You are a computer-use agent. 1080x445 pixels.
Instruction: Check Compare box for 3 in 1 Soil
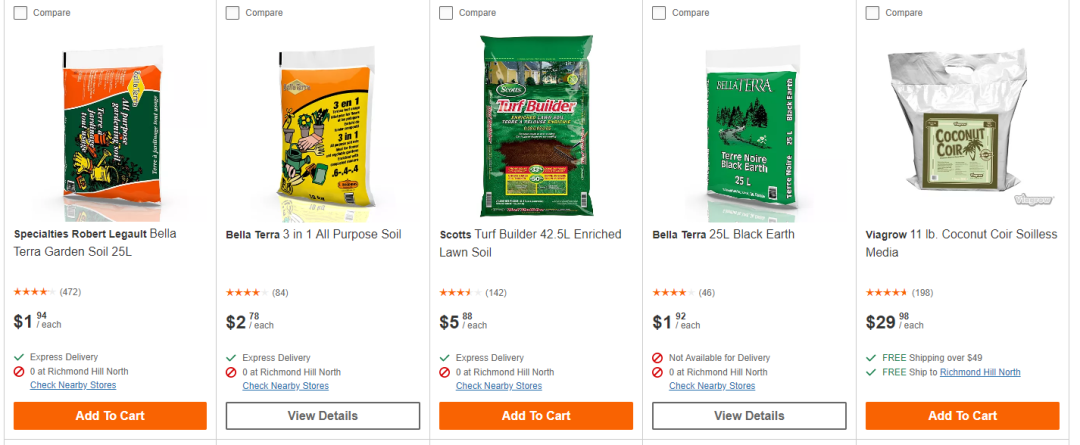(x=233, y=13)
